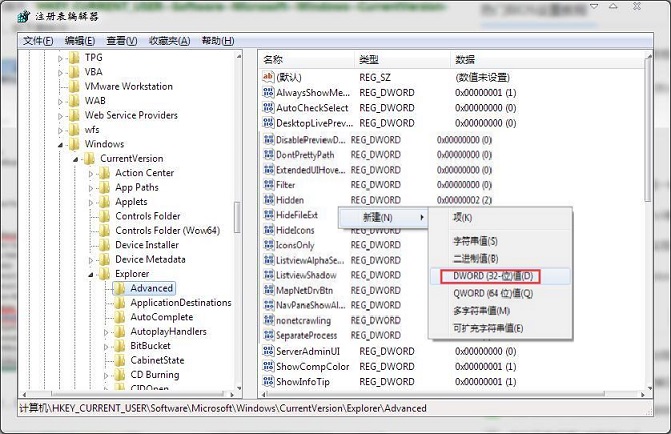Expand the App Paths node
Viewport: 671px width, 434px height.
point(91,189)
